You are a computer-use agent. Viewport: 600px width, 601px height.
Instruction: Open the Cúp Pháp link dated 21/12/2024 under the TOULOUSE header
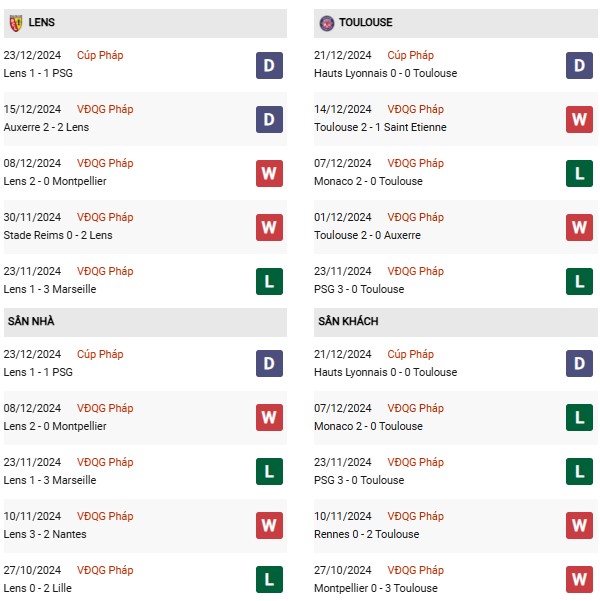[410, 55]
